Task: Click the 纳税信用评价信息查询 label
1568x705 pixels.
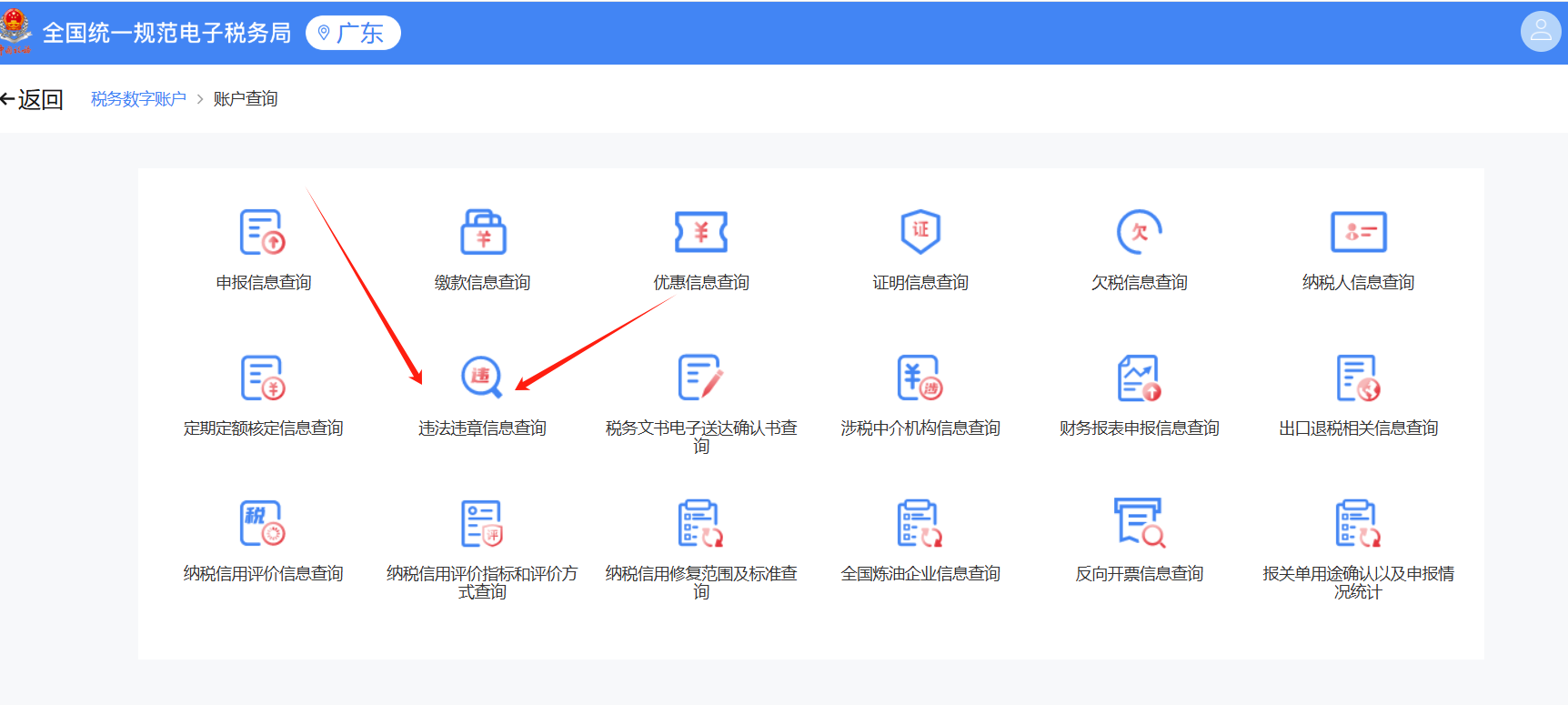Action: (264, 574)
